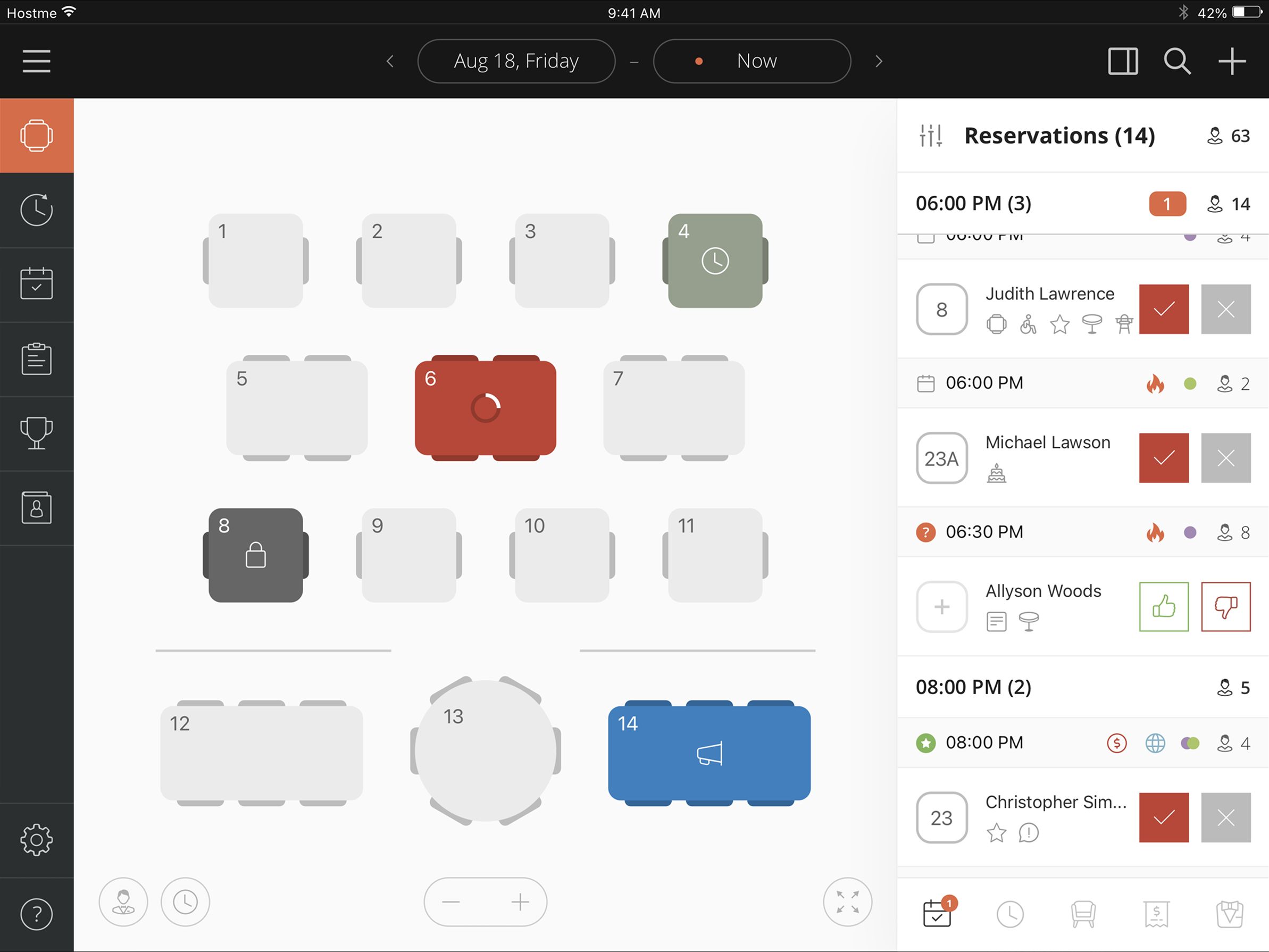Select blue table 14 with megaphone
This screenshot has width=1269, height=952.
pyautogui.click(x=709, y=753)
